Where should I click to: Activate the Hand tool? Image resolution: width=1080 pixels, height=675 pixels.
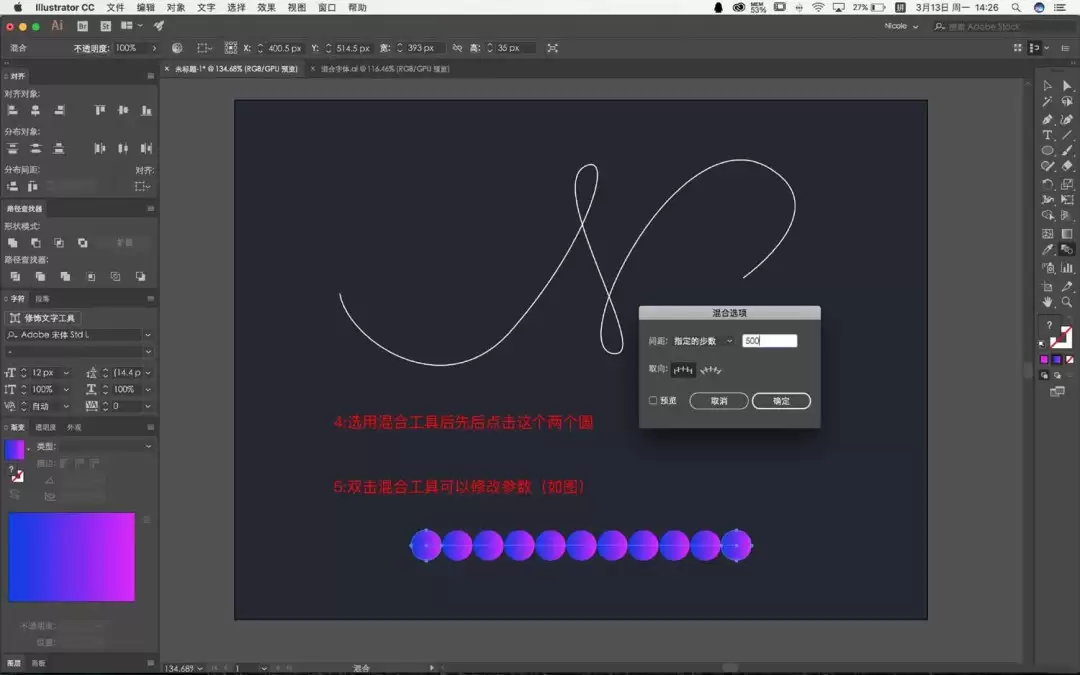coord(1047,302)
